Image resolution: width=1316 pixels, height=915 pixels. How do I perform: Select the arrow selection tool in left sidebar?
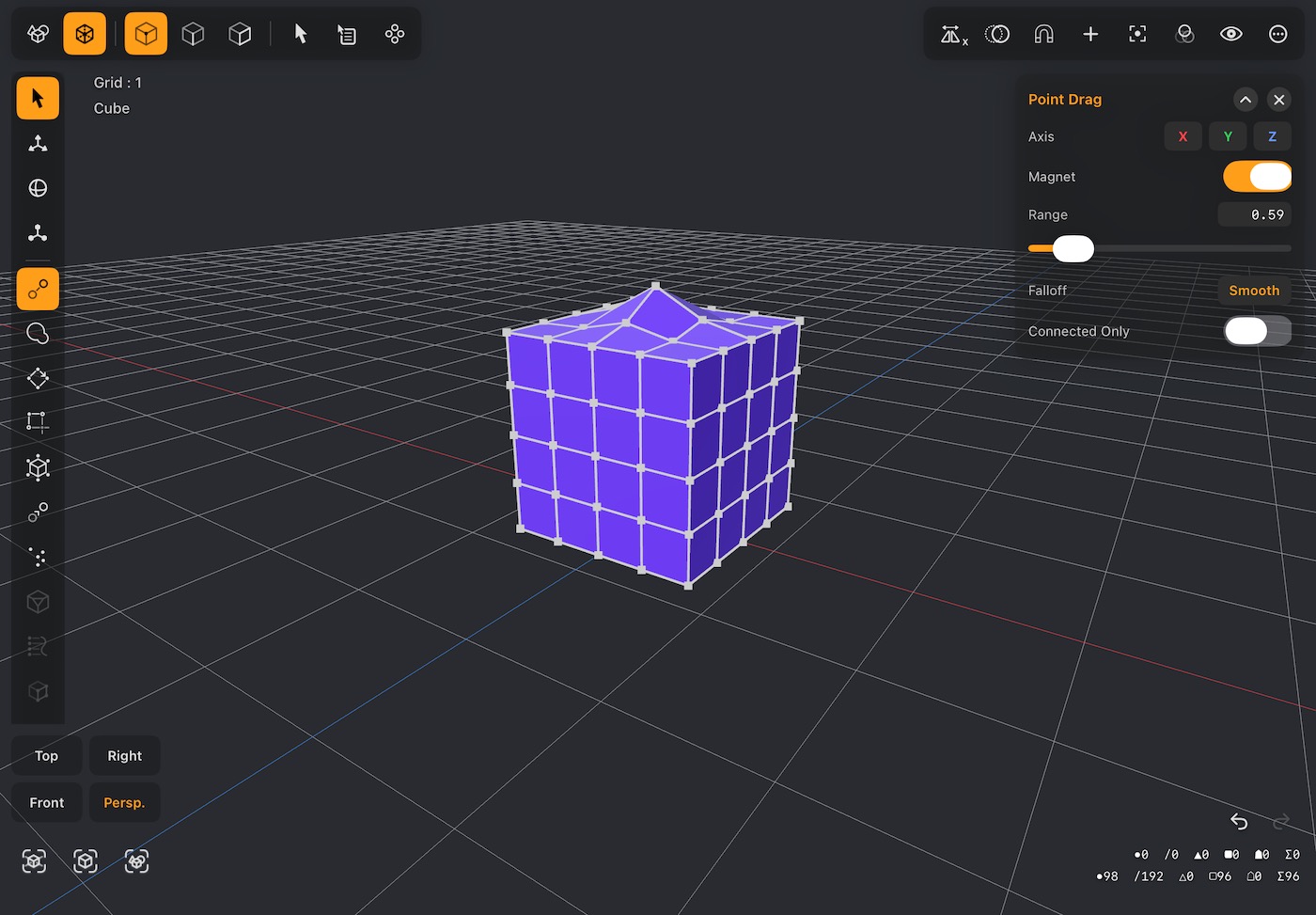coord(38,98)
